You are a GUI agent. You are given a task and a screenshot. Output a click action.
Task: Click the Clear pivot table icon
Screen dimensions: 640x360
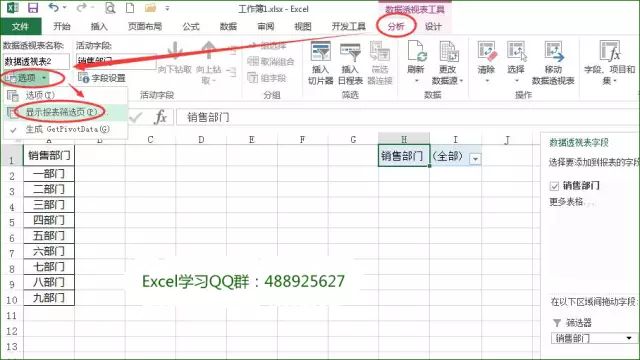(487, 52)
